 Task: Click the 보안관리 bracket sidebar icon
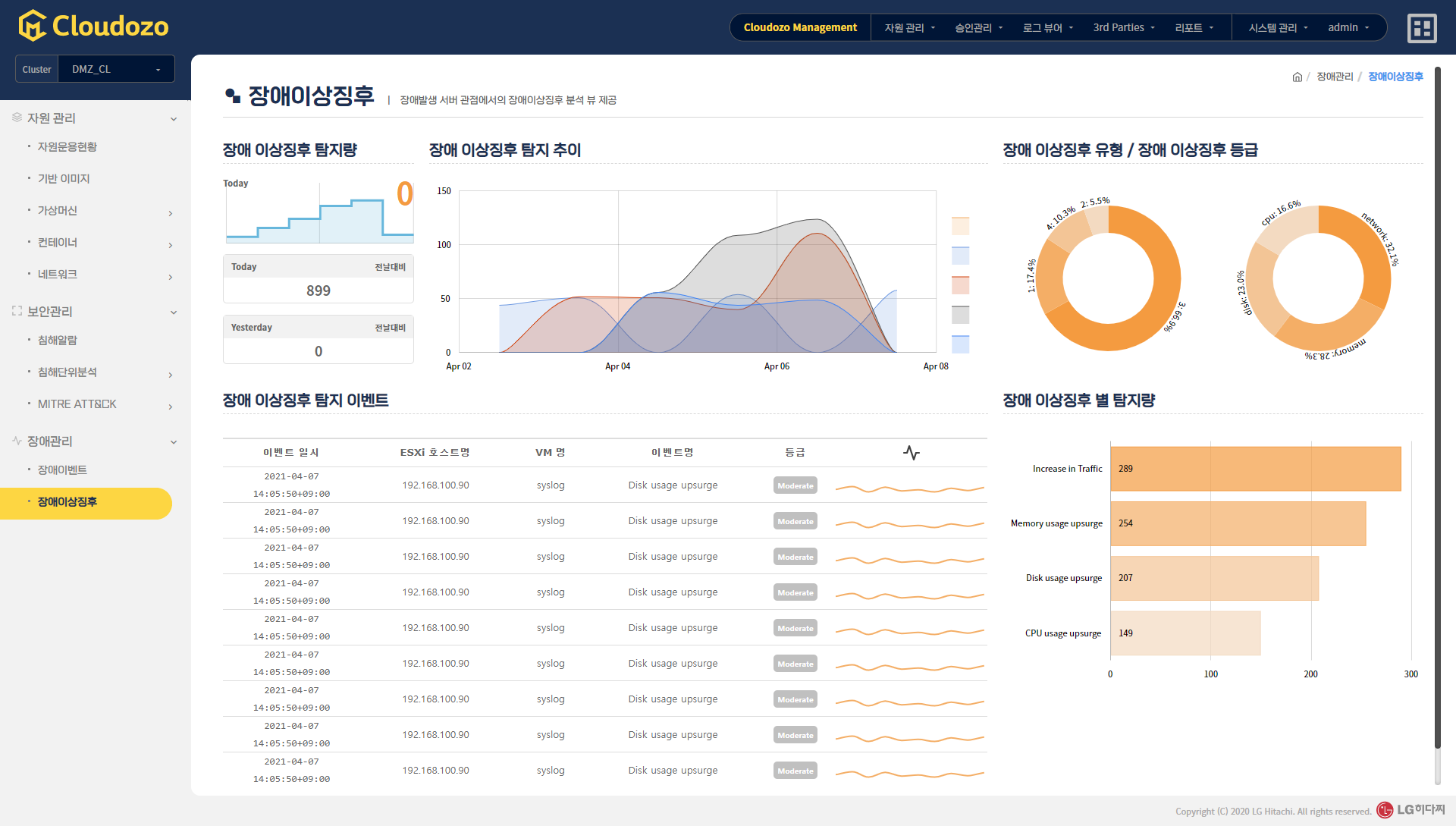pos(17,311)
